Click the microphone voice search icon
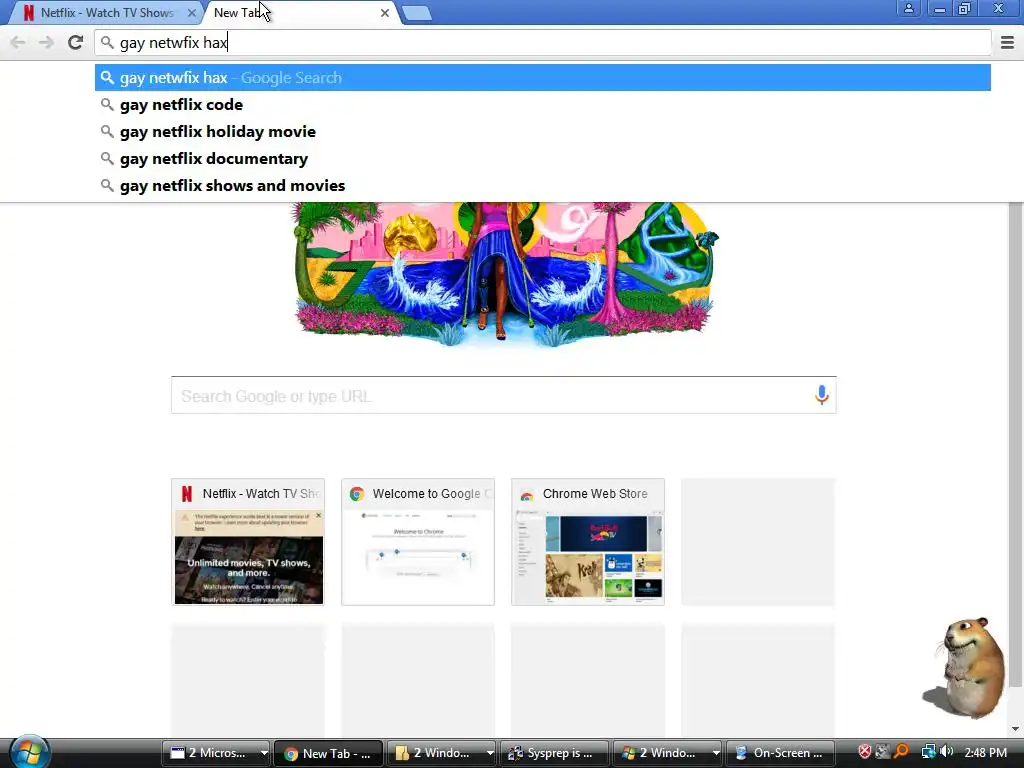 coord(822,395)
